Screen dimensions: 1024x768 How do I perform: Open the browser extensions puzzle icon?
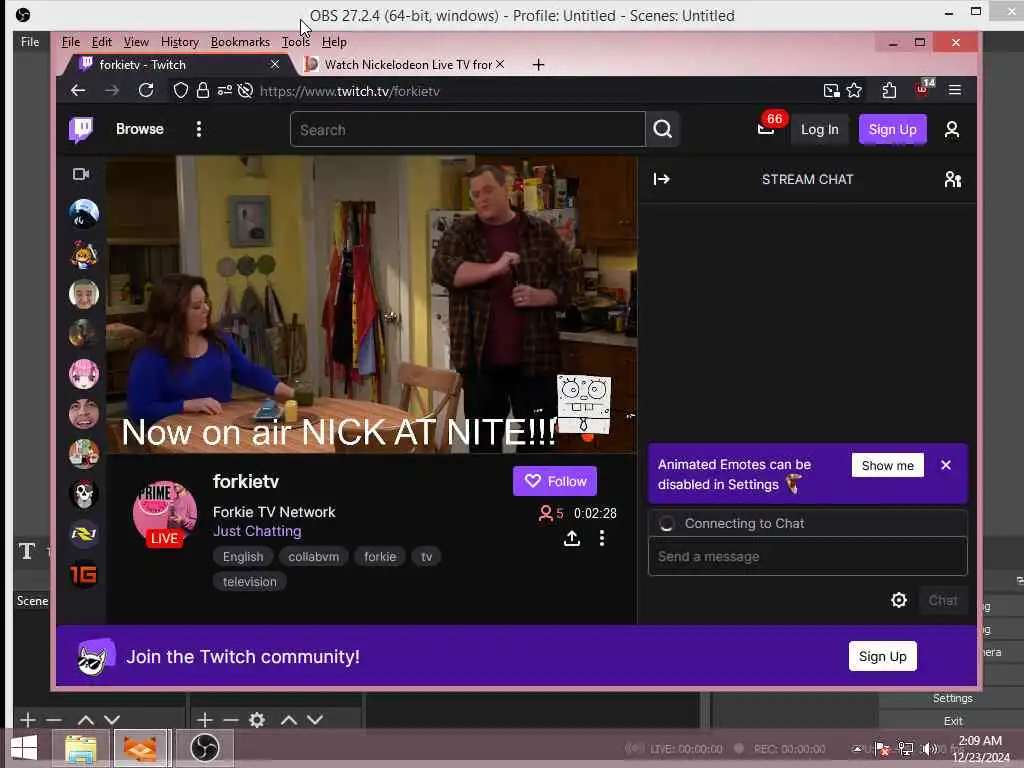coord(889,91)
